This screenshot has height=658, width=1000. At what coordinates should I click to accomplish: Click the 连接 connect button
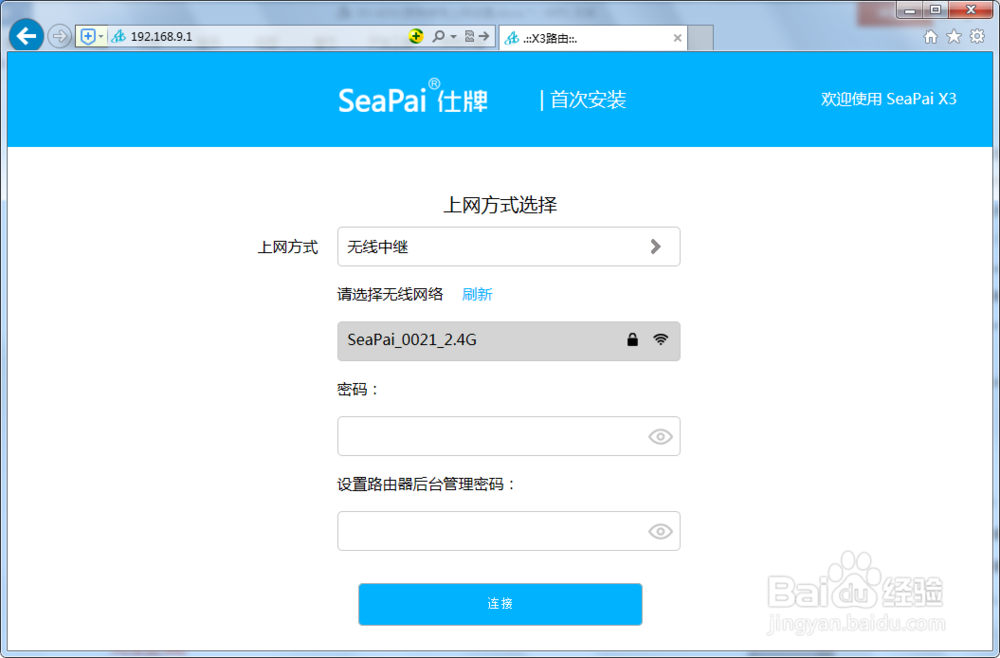coord(500,604)
